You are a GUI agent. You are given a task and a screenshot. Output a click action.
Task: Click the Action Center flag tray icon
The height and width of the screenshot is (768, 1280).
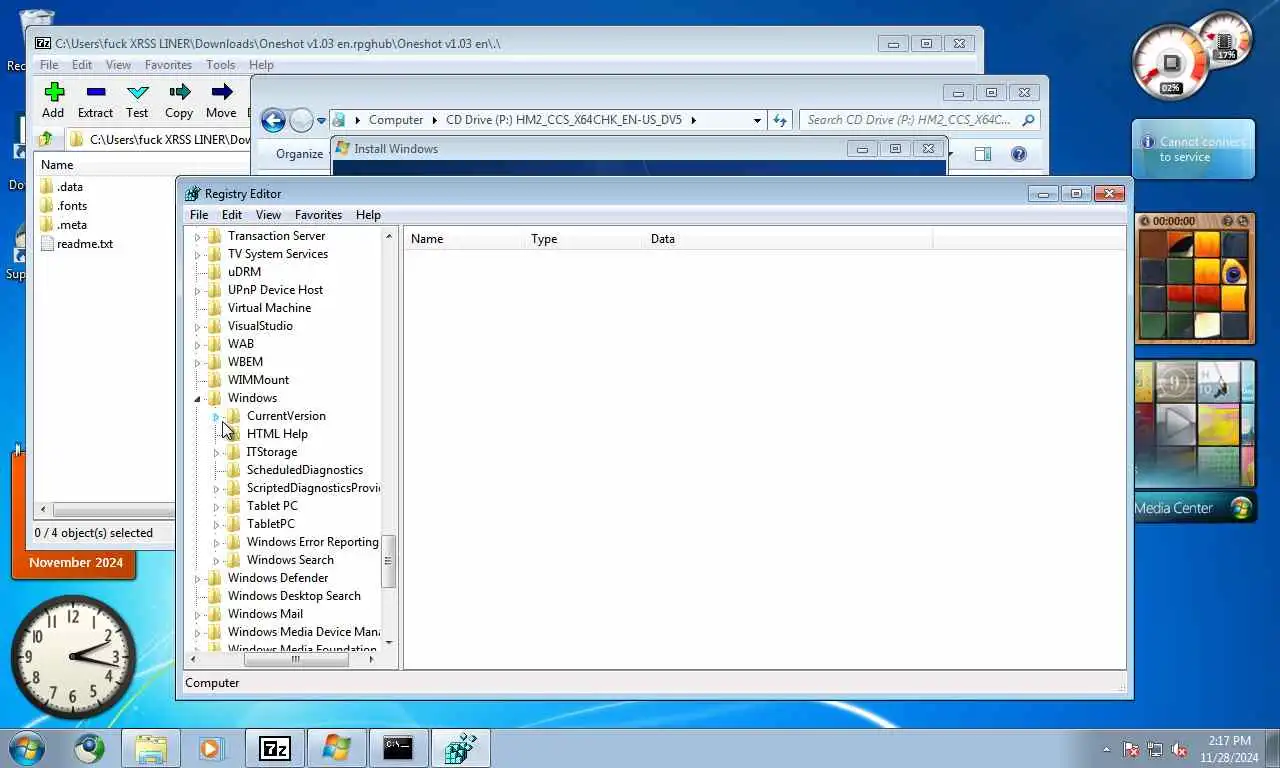(1131, 749)
